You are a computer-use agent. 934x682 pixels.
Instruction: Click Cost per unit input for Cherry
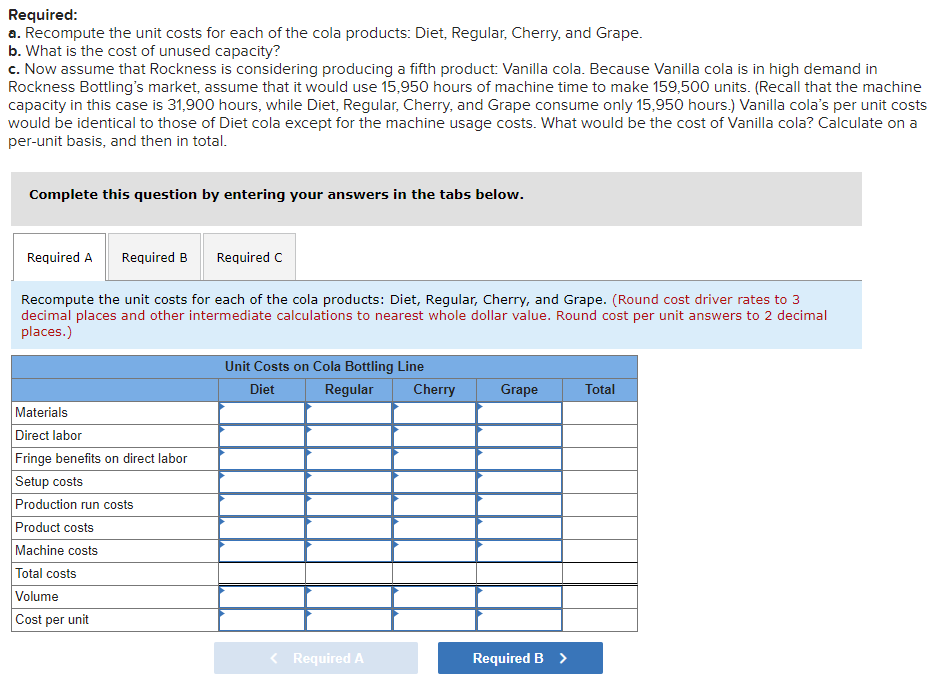click(434, 620)
